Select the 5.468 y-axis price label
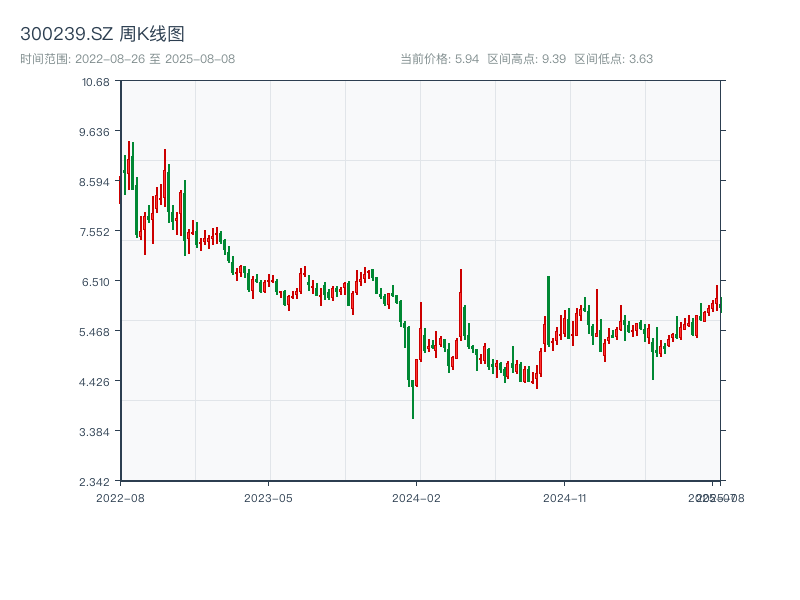Image resolution: width=800 pixels, height=600 pixels. [96, 331]
